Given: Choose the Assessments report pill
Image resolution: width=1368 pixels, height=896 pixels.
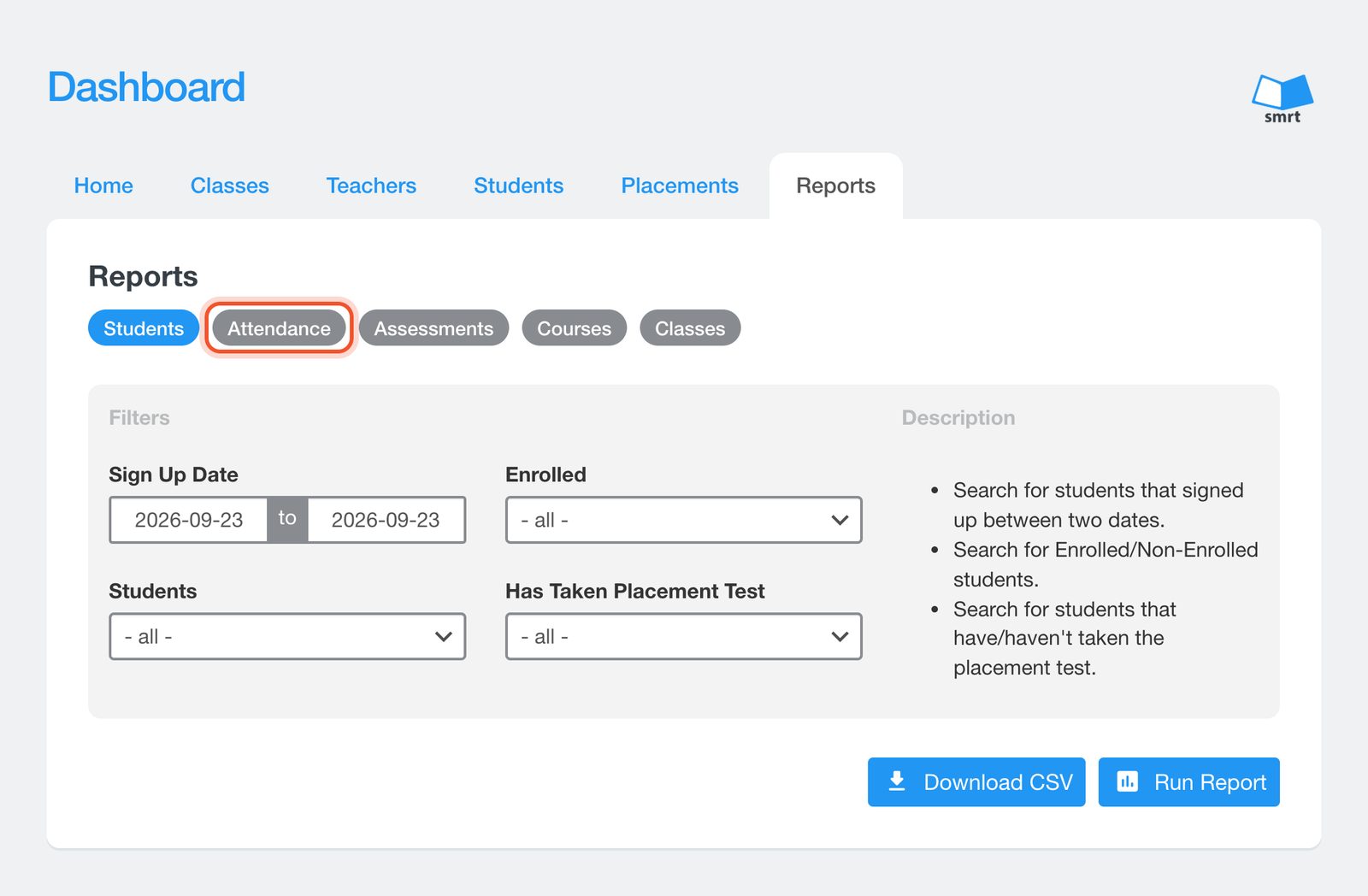Looking at the screenshot, I should 433,328.
